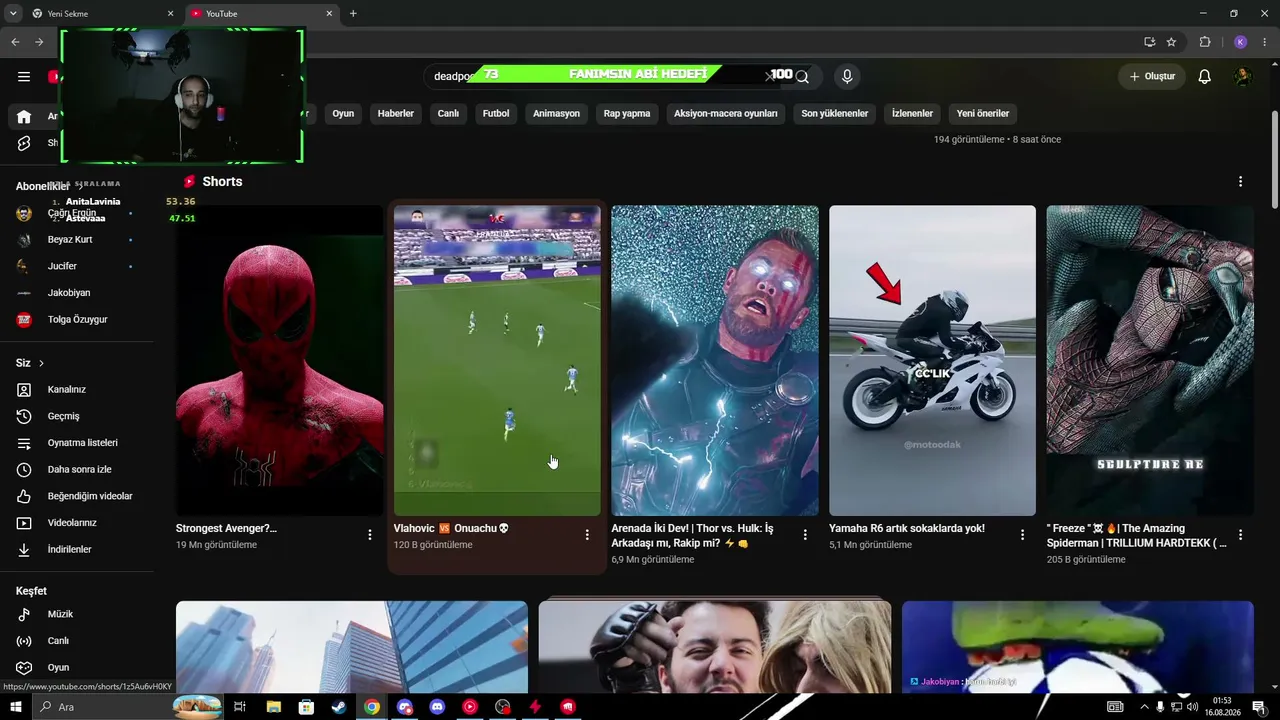
Task: Open Steam from the taskbar
Action: coord(339,707)
